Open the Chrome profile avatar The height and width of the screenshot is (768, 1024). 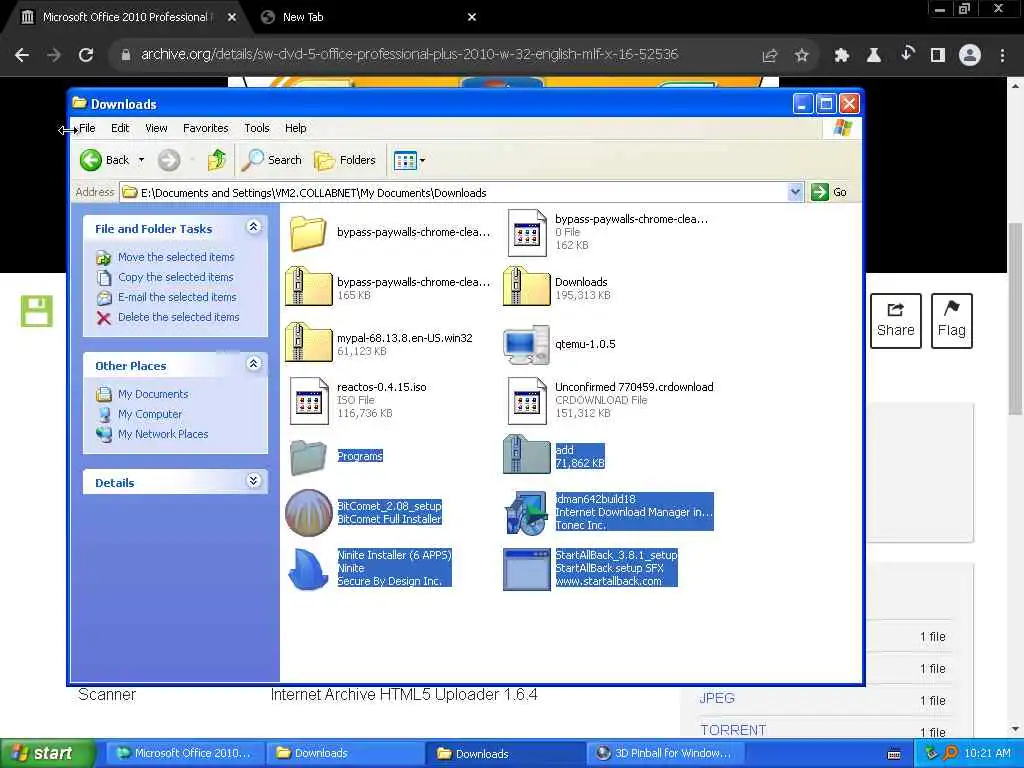(x=970, y=55)
